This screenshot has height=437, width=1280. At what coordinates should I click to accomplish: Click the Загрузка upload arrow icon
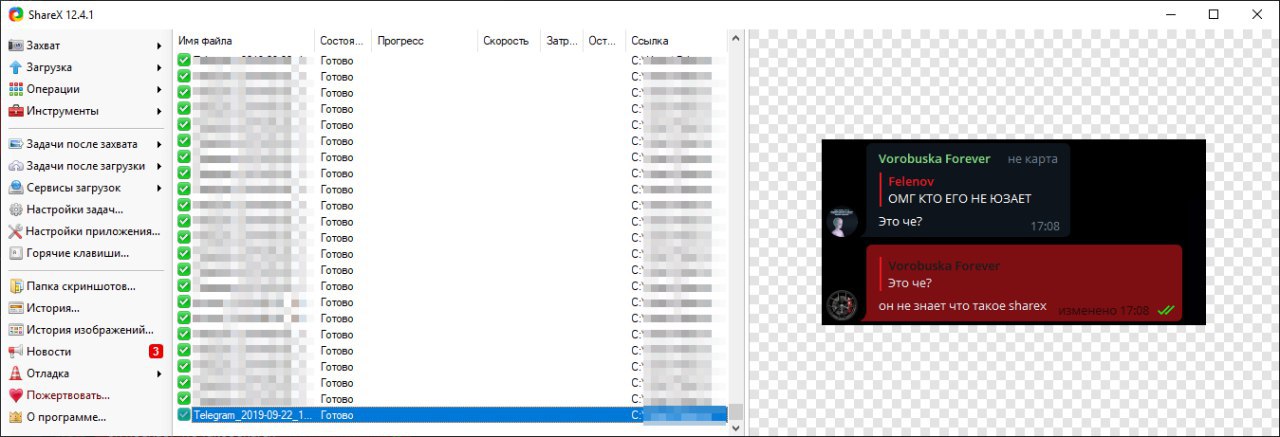point(16,68)
